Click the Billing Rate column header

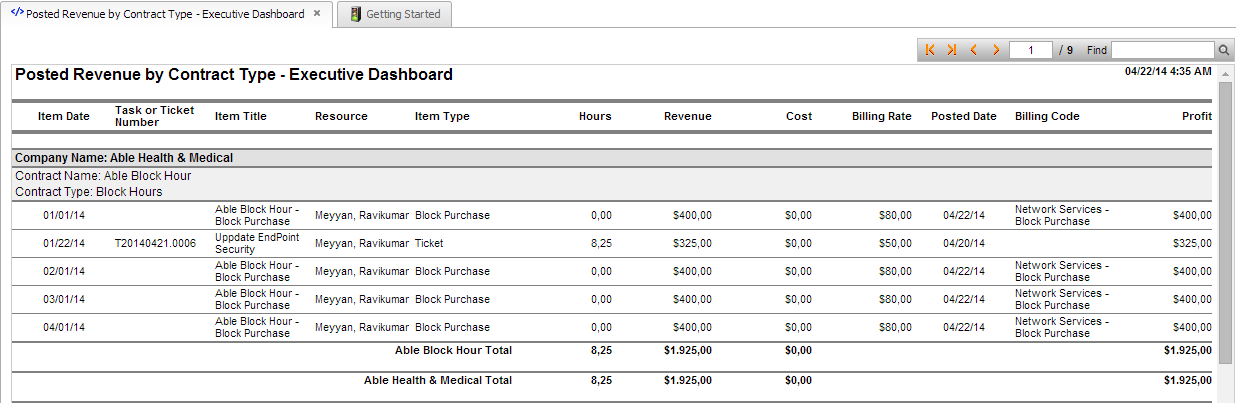tap(881, 116)
